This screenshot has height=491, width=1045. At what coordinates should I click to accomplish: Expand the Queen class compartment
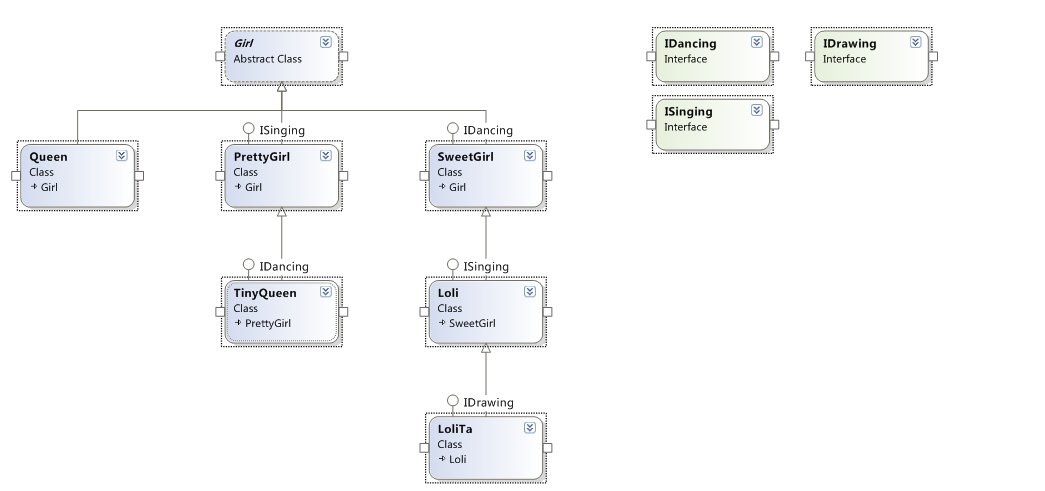122,156
